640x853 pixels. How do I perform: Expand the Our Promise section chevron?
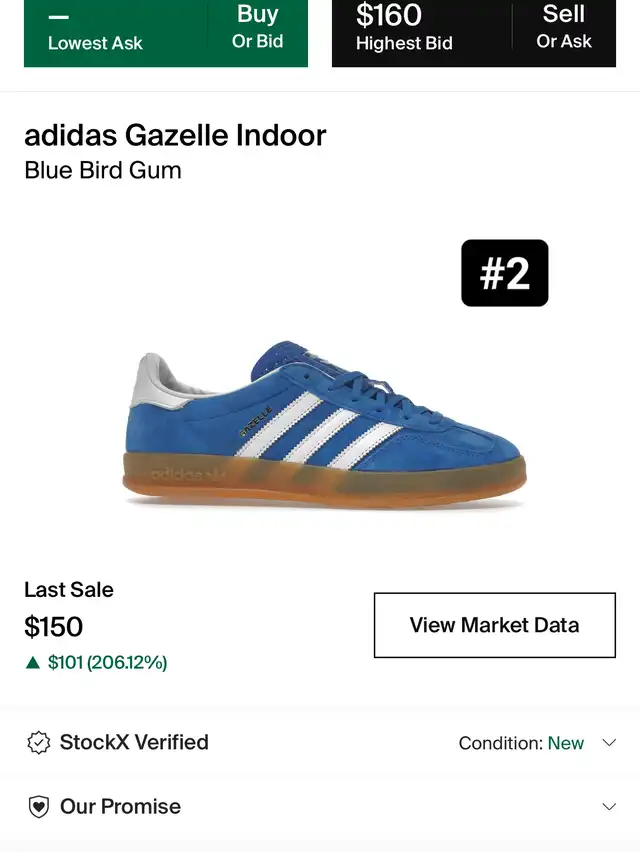pos(608,807)
